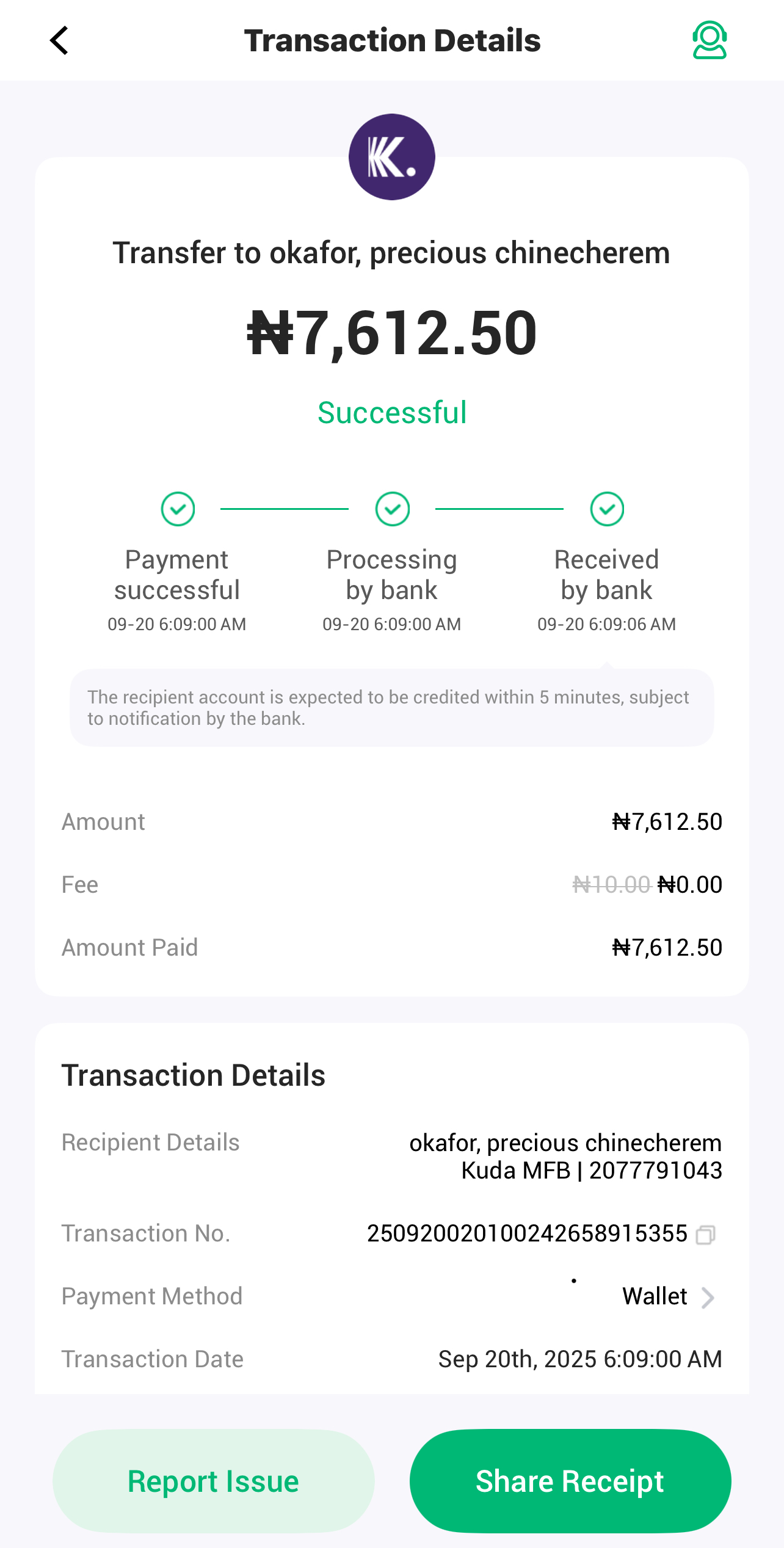Select the transaction number text
The height and width of the screenshot is (1548, 784).
click(527, 1234)
